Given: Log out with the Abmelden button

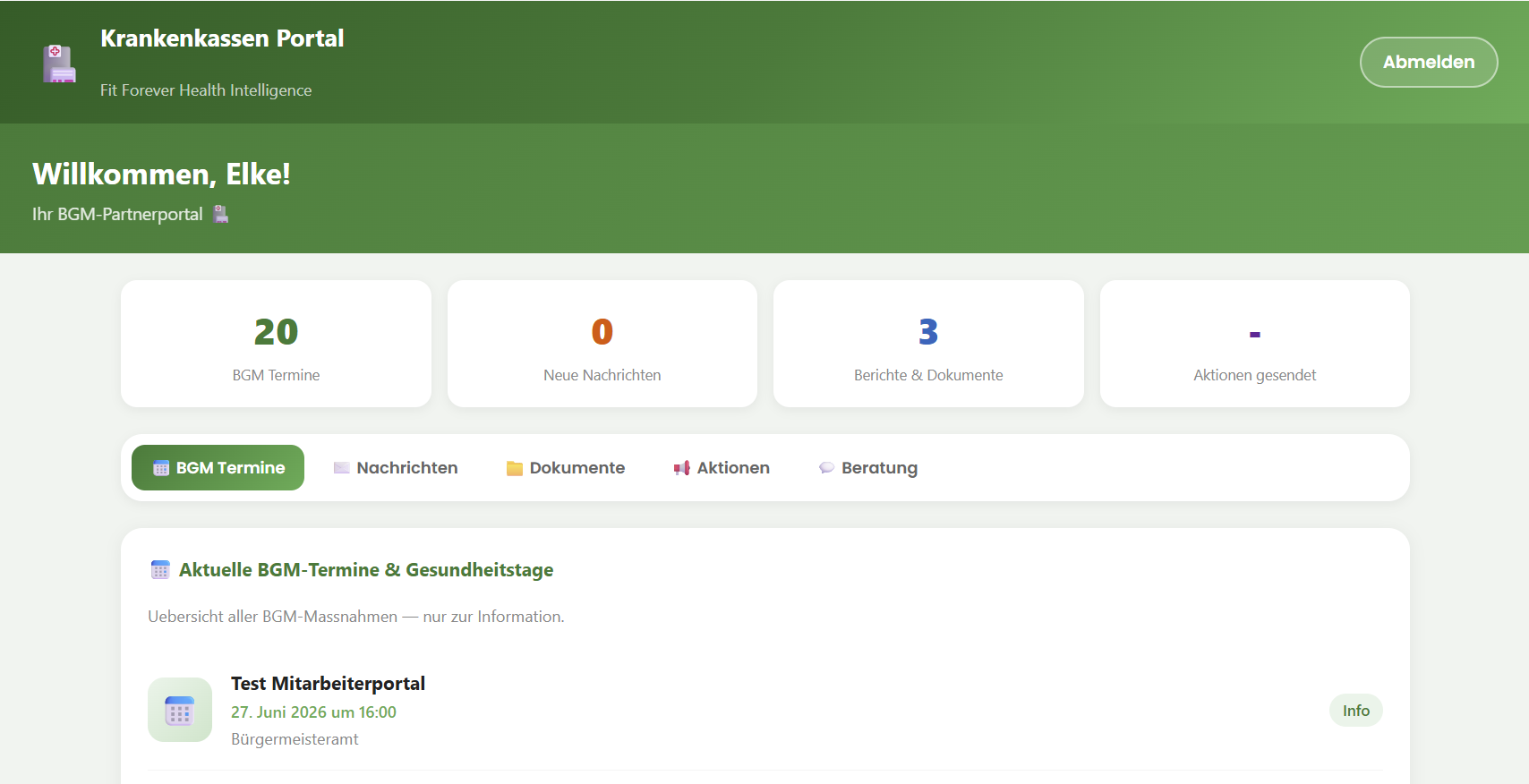Looking at the screenshot, I should pos(1429,62).
